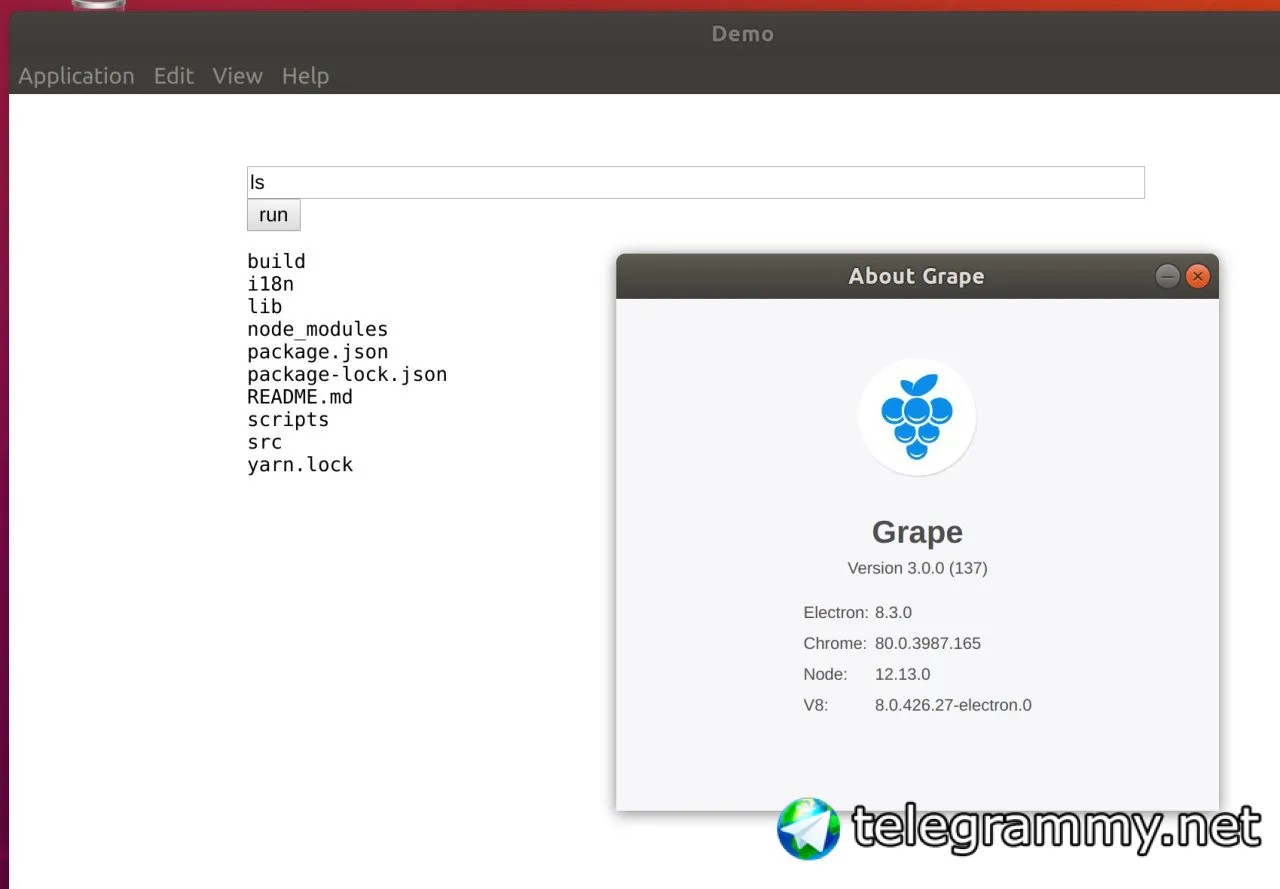The image size is (1280, 889).
Task: Click the 'Version 3.0.0 (137)' text
Action: point(917,568)
